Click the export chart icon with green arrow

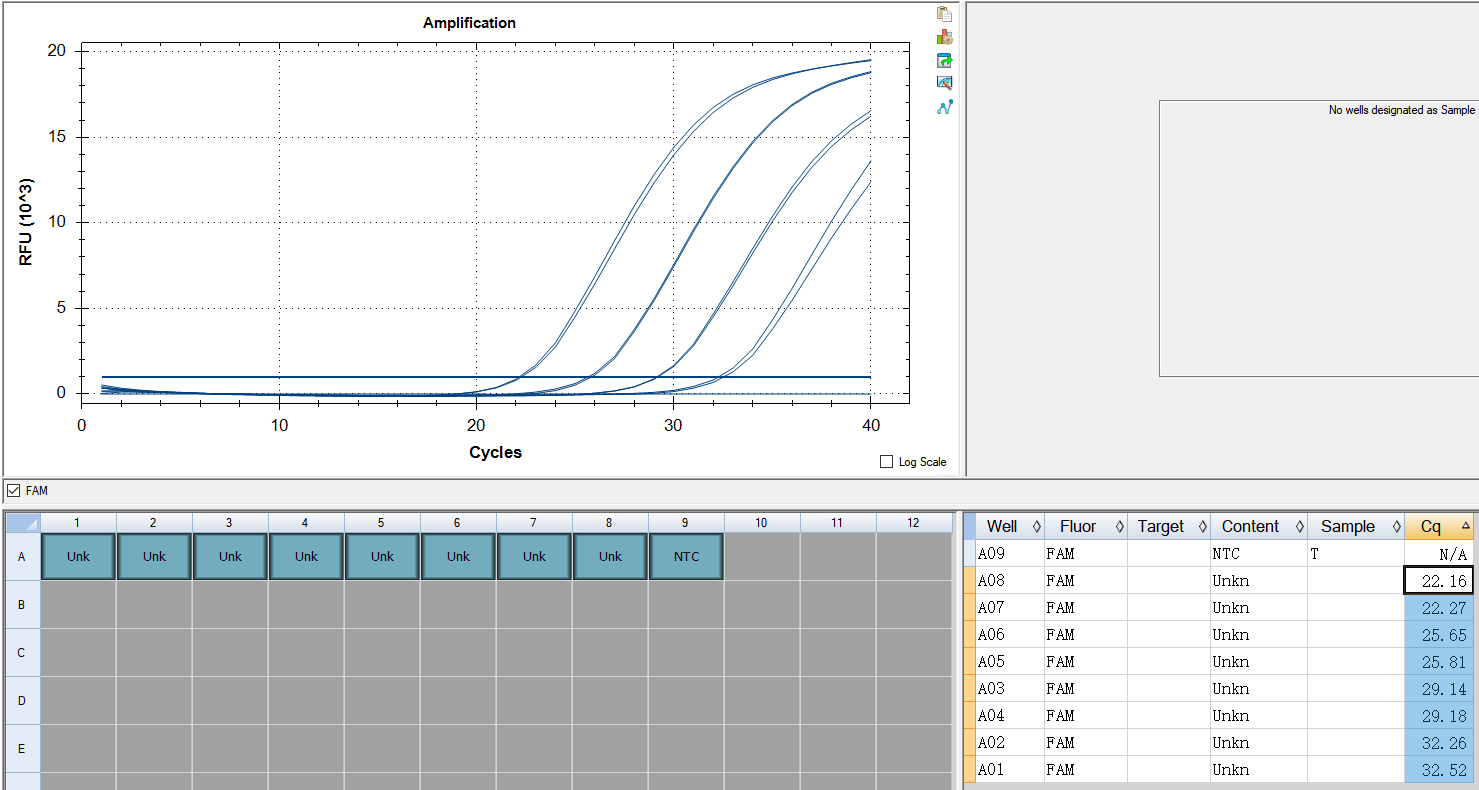(x=944, y=60)
